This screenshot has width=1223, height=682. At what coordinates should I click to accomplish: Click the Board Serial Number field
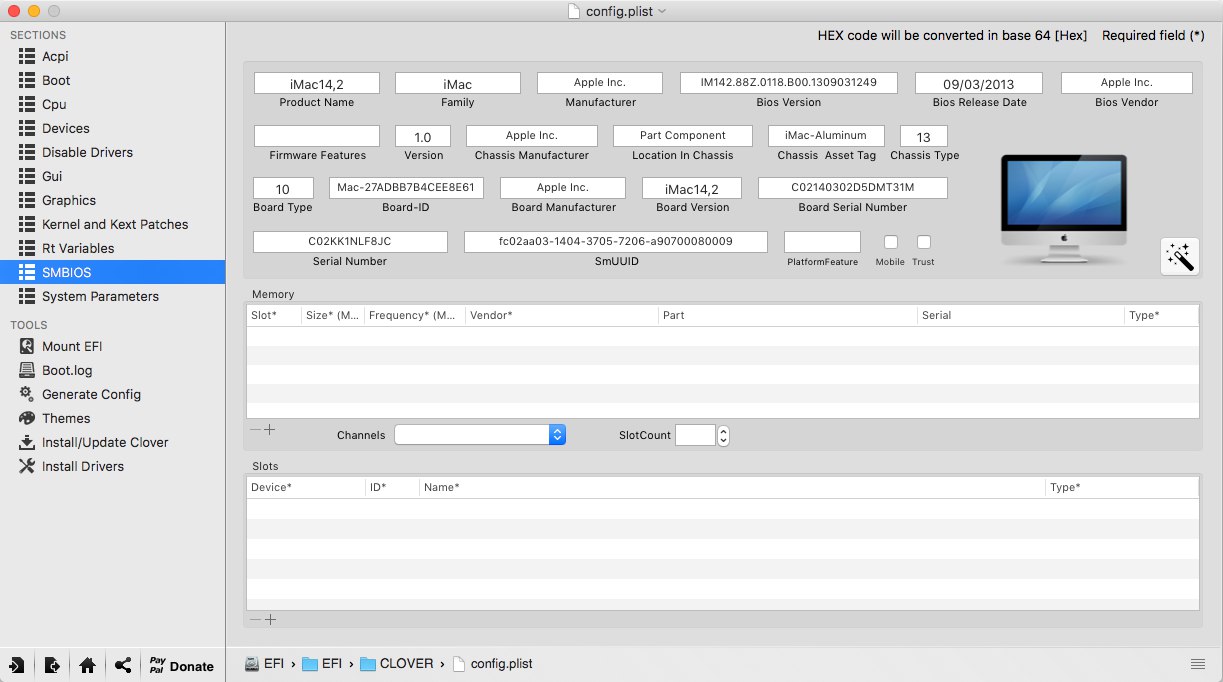(853, 188)
